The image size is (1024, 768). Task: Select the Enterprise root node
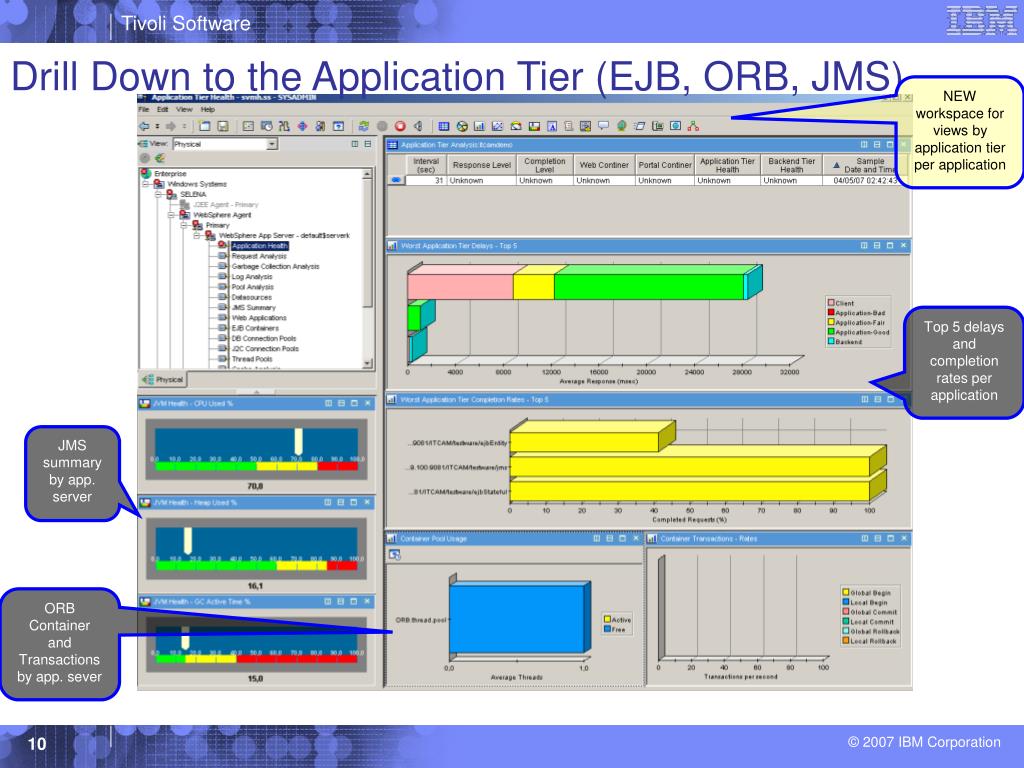[x=170, y=174]
